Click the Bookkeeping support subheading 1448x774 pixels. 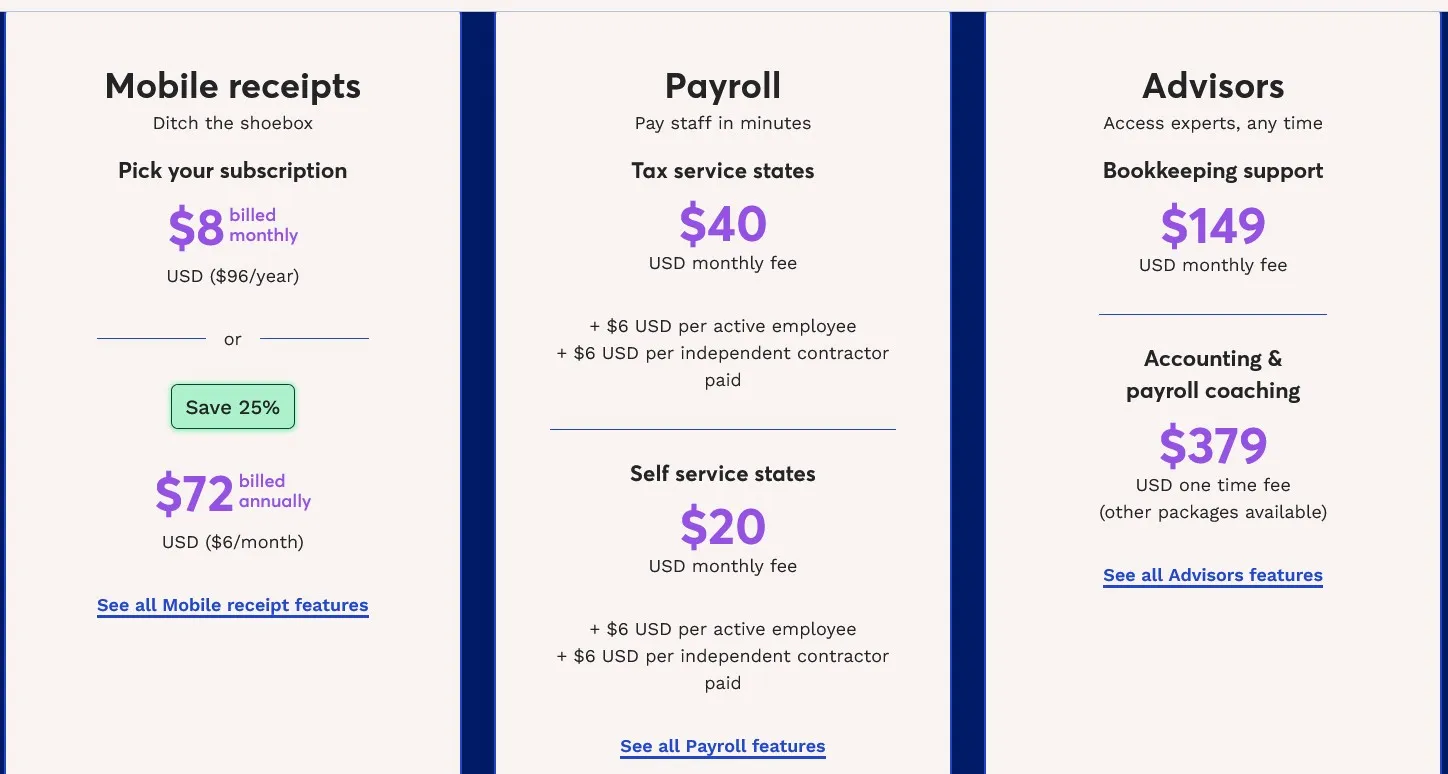[x=1213, y=171]
